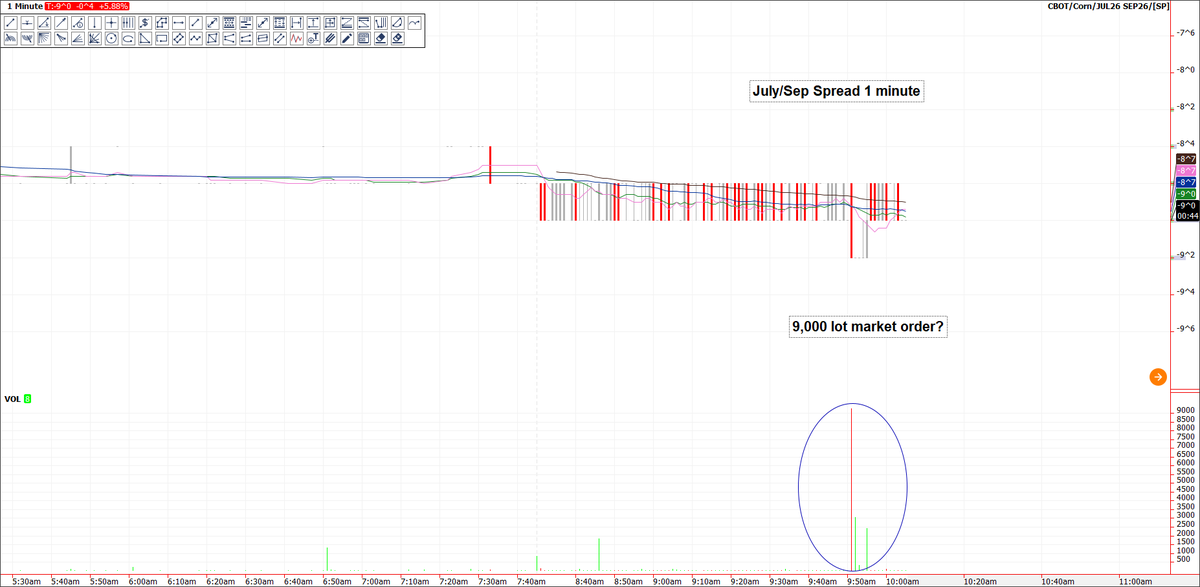Select the black zigzag polyline tool
The image size is (1200, 587).
coord(196,38)
